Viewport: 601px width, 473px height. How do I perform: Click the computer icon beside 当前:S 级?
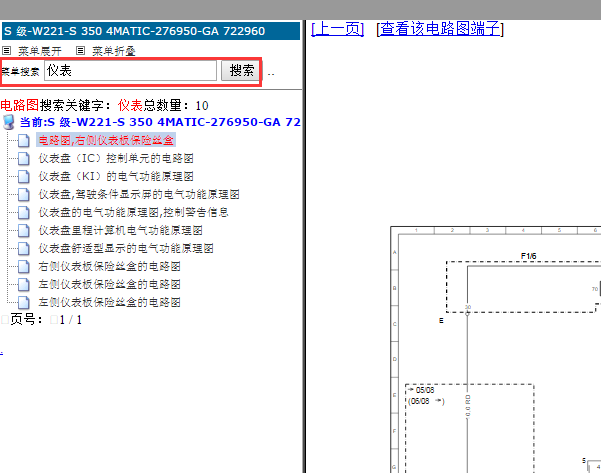(x=8, y=122)
